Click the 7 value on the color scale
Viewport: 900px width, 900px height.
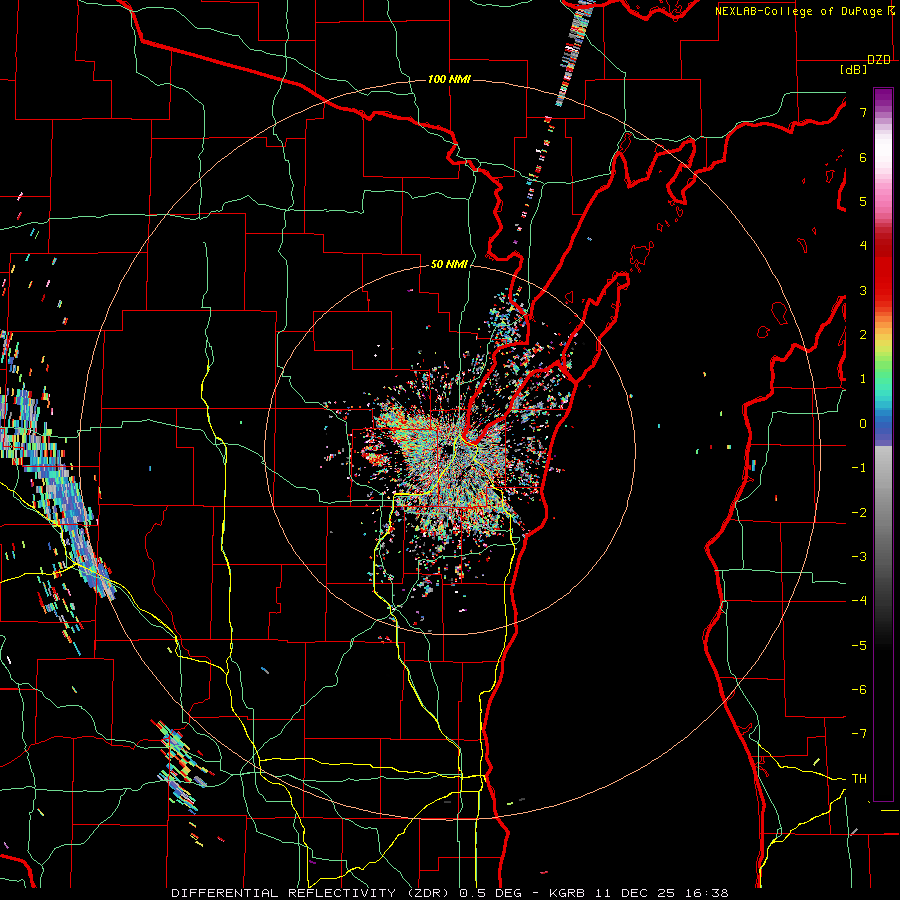(863, 112)
